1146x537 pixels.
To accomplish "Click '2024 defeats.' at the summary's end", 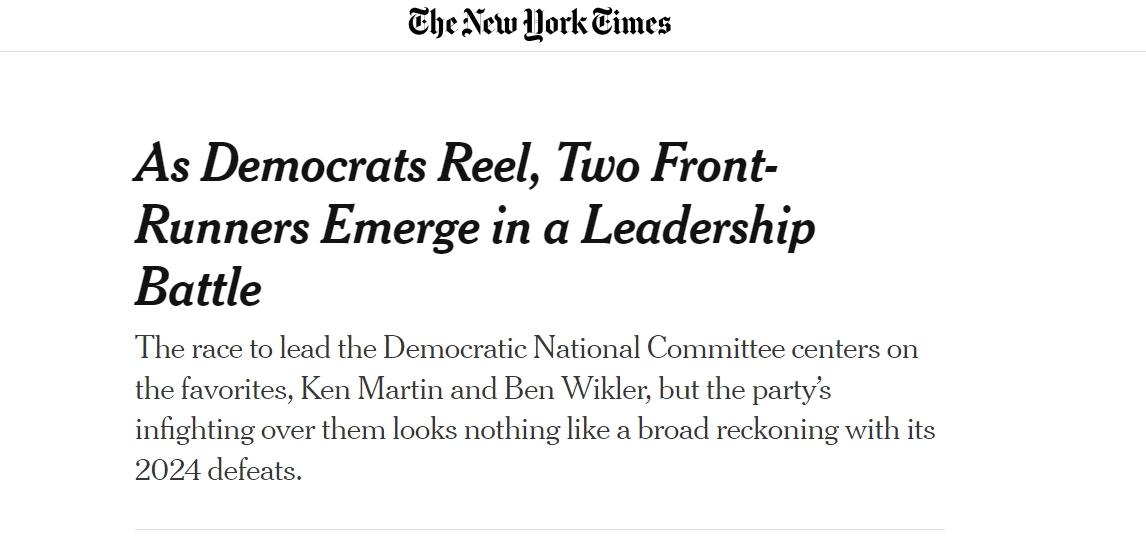I will click(219, 471).
